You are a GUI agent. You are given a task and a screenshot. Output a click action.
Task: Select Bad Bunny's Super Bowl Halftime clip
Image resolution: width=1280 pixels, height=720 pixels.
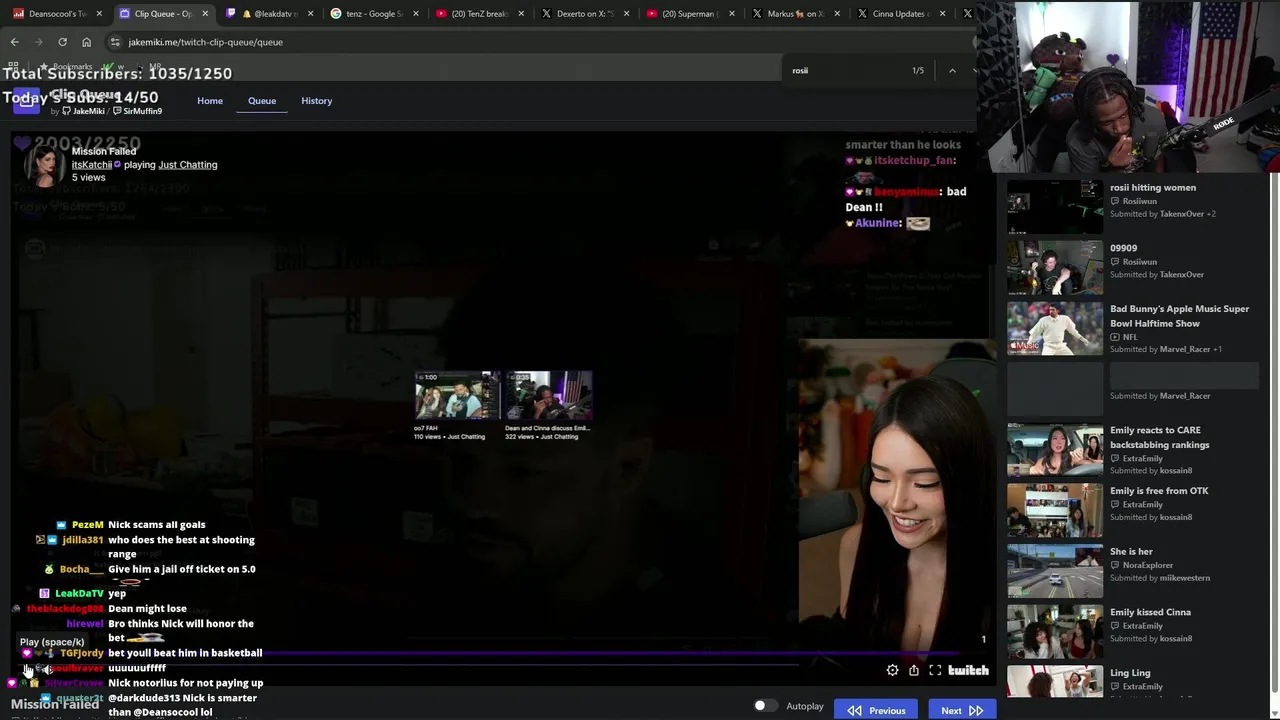[1135, 328]
